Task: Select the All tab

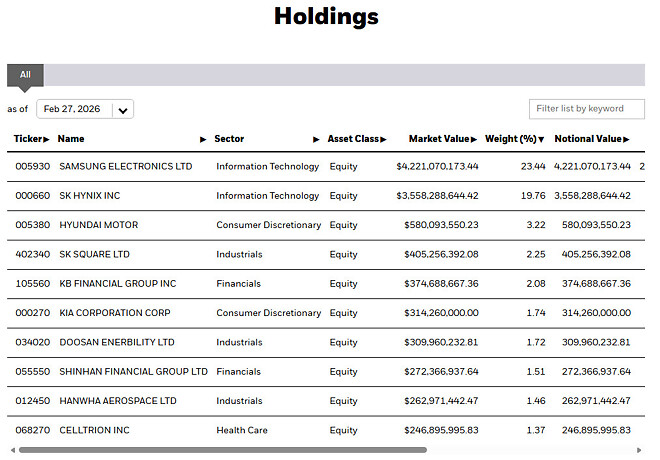Action: click(x=25, y=75)
